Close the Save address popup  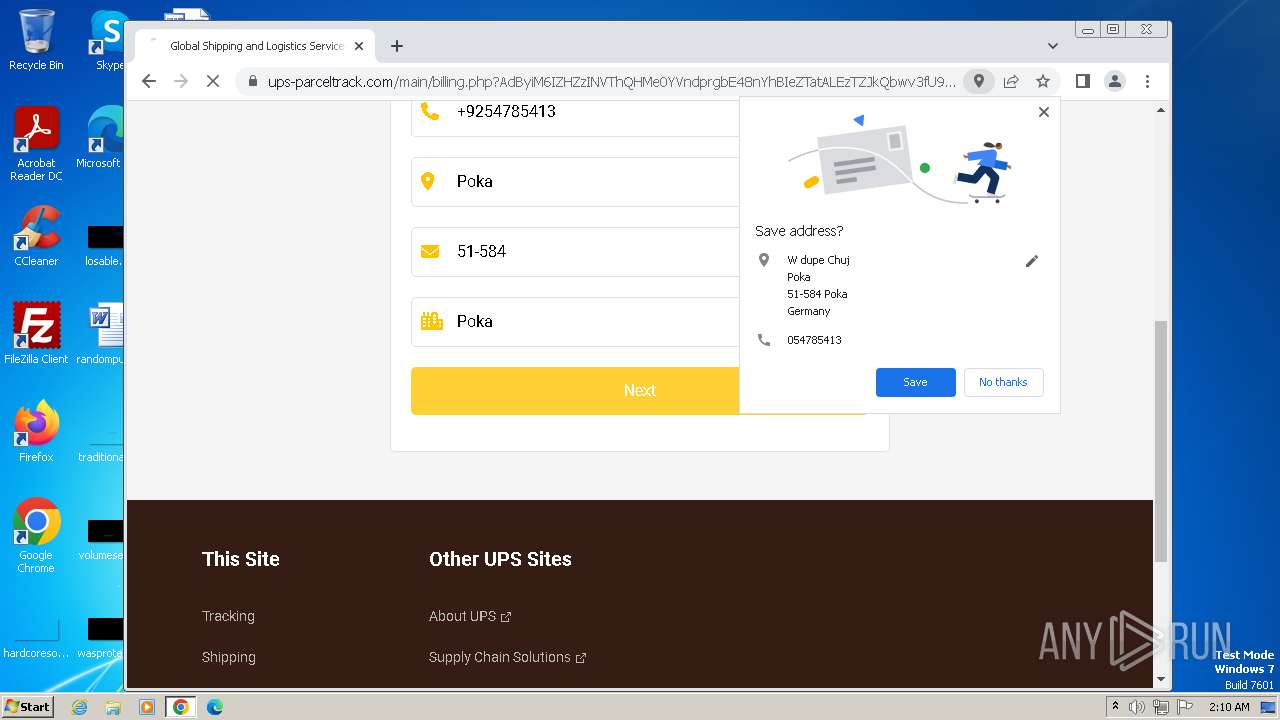[1044, 112]
